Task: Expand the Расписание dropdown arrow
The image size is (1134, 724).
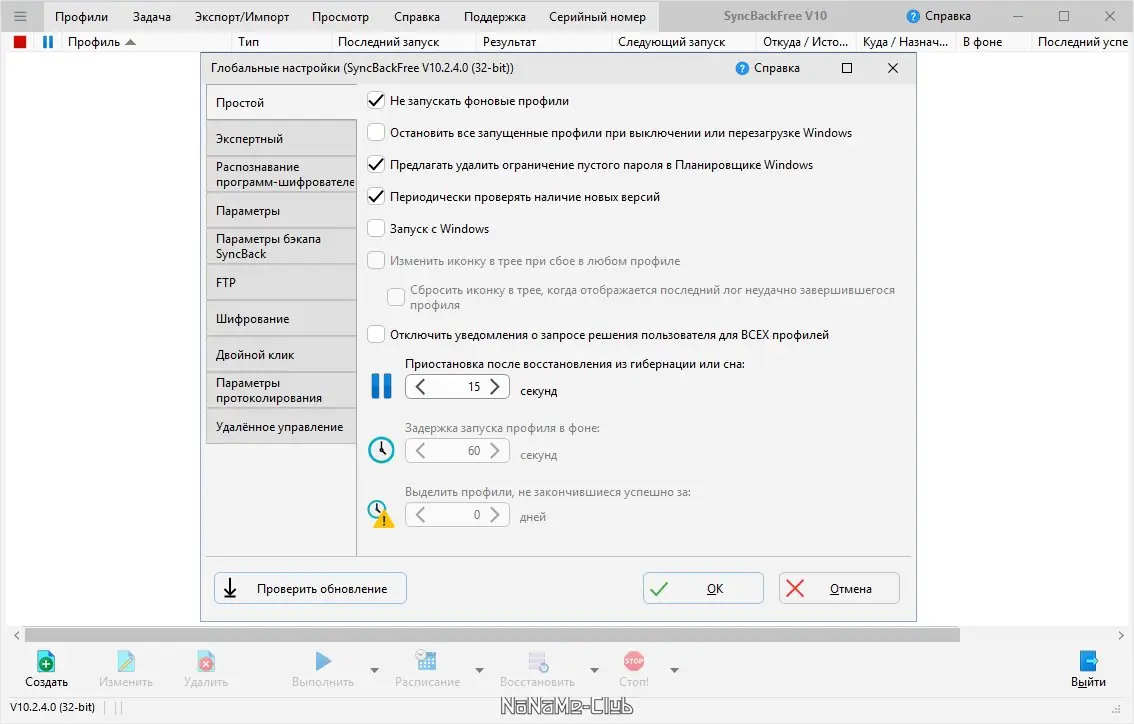Action: click(479, 670)
